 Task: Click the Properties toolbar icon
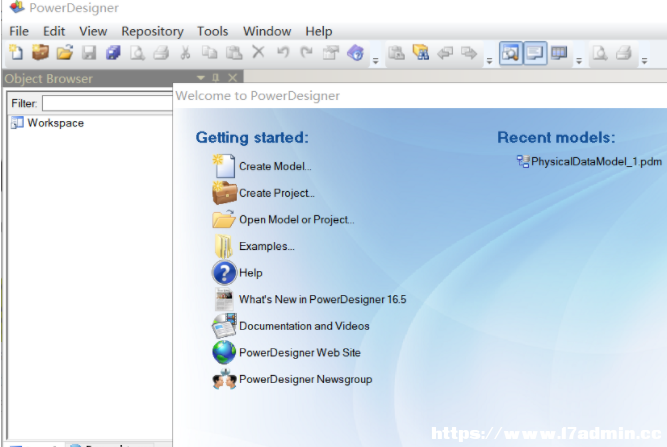pyautogui.click(x=331, y=53)
